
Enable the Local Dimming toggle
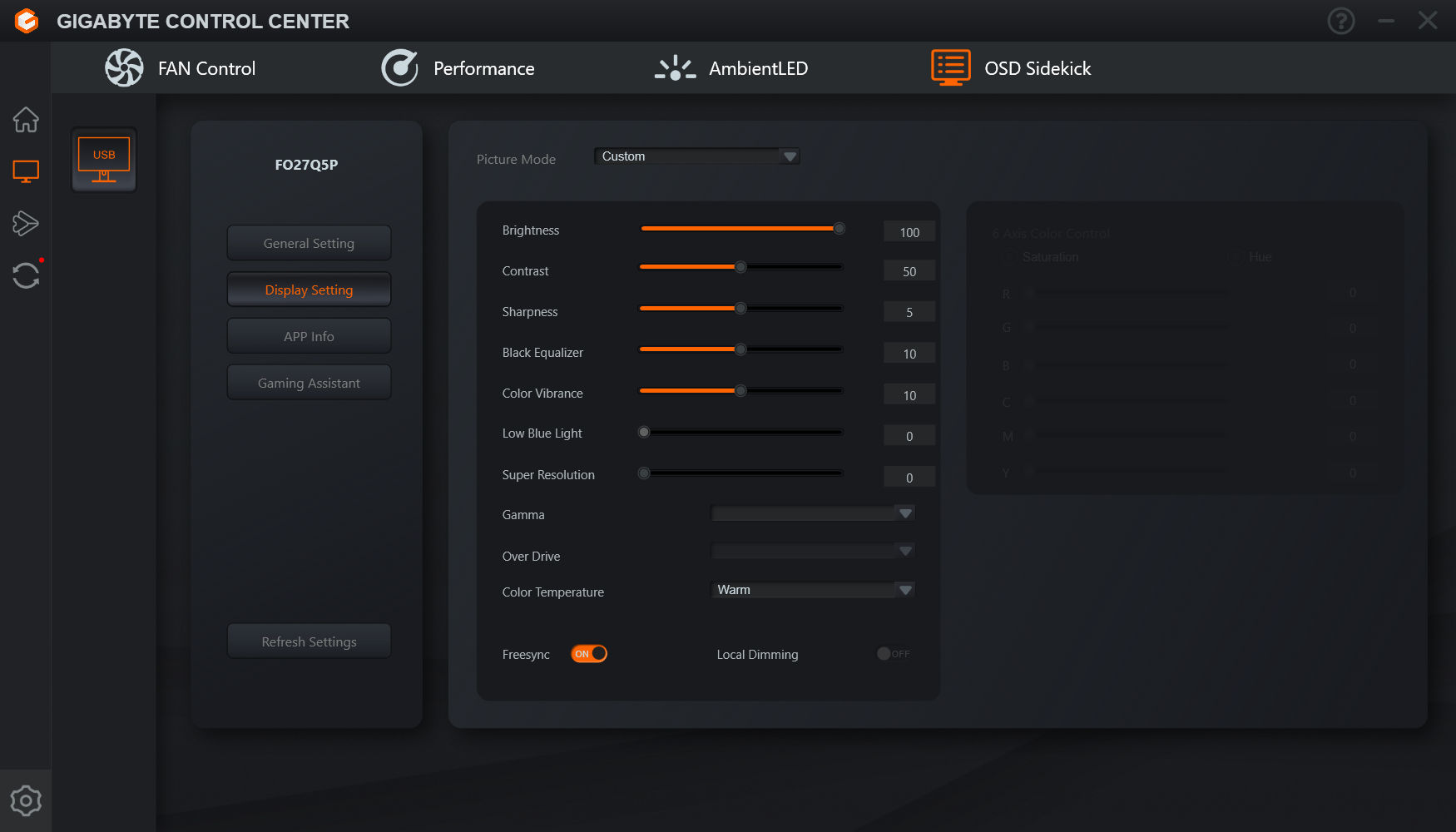(x=894, y=654)
